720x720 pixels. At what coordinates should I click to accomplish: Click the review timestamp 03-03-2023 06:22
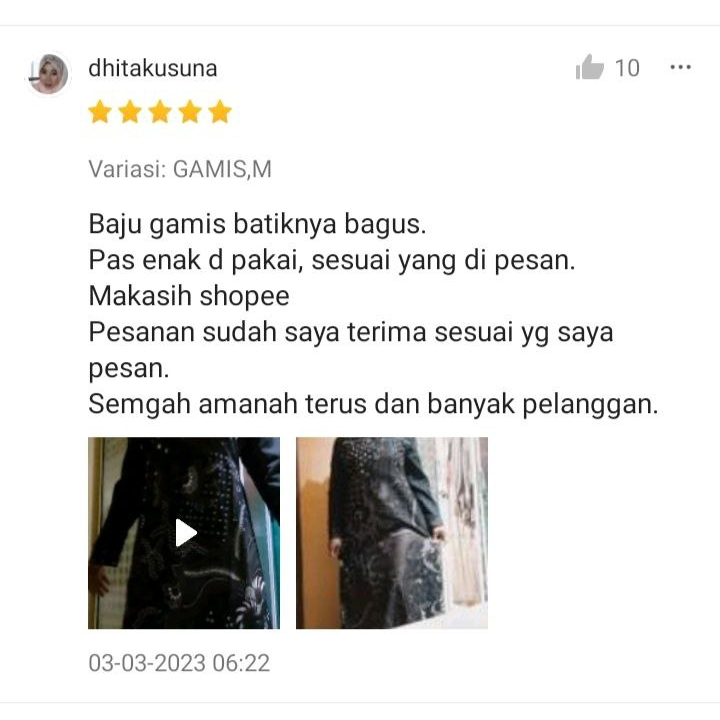click(x=179, y=663)
